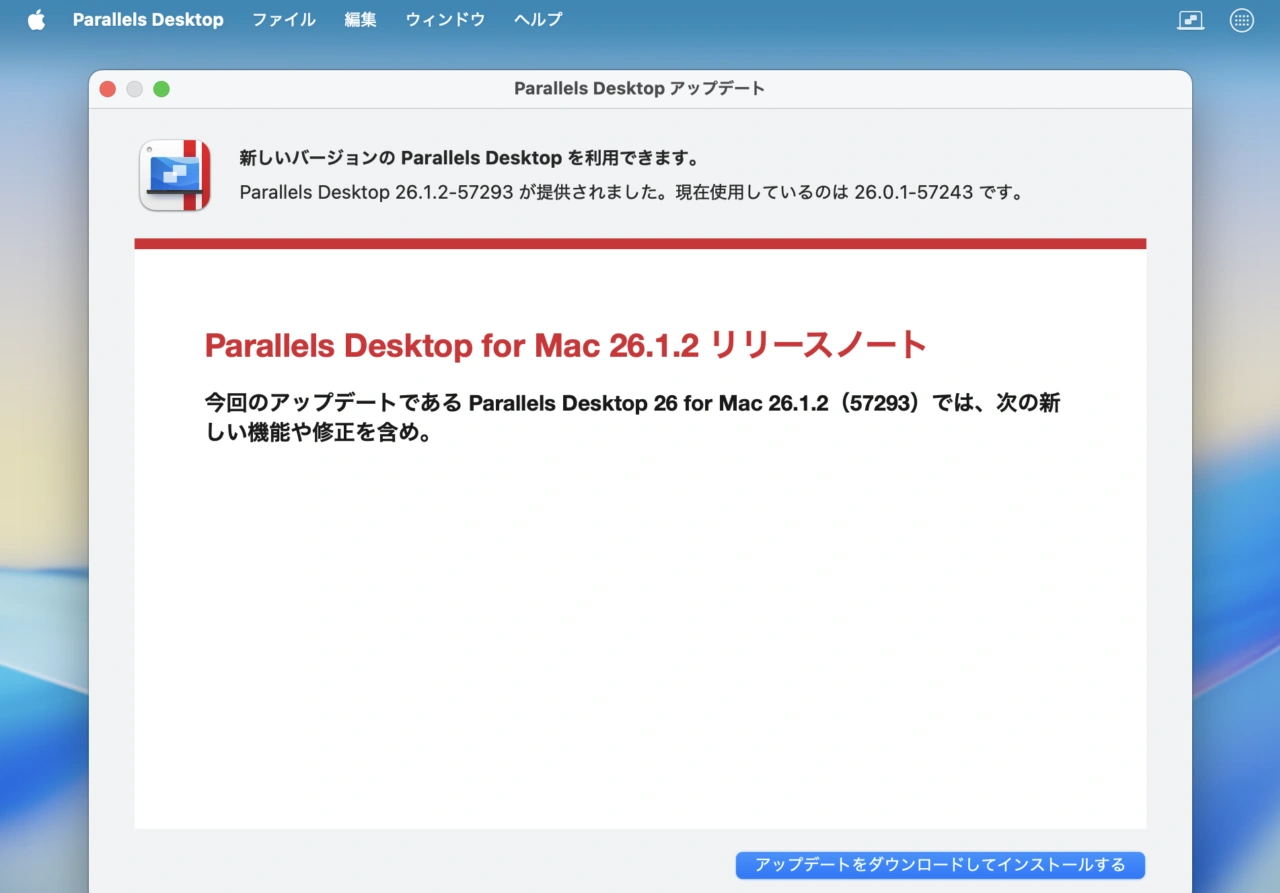Click the red Parallels logo inside the update dialog

[175, 175]
